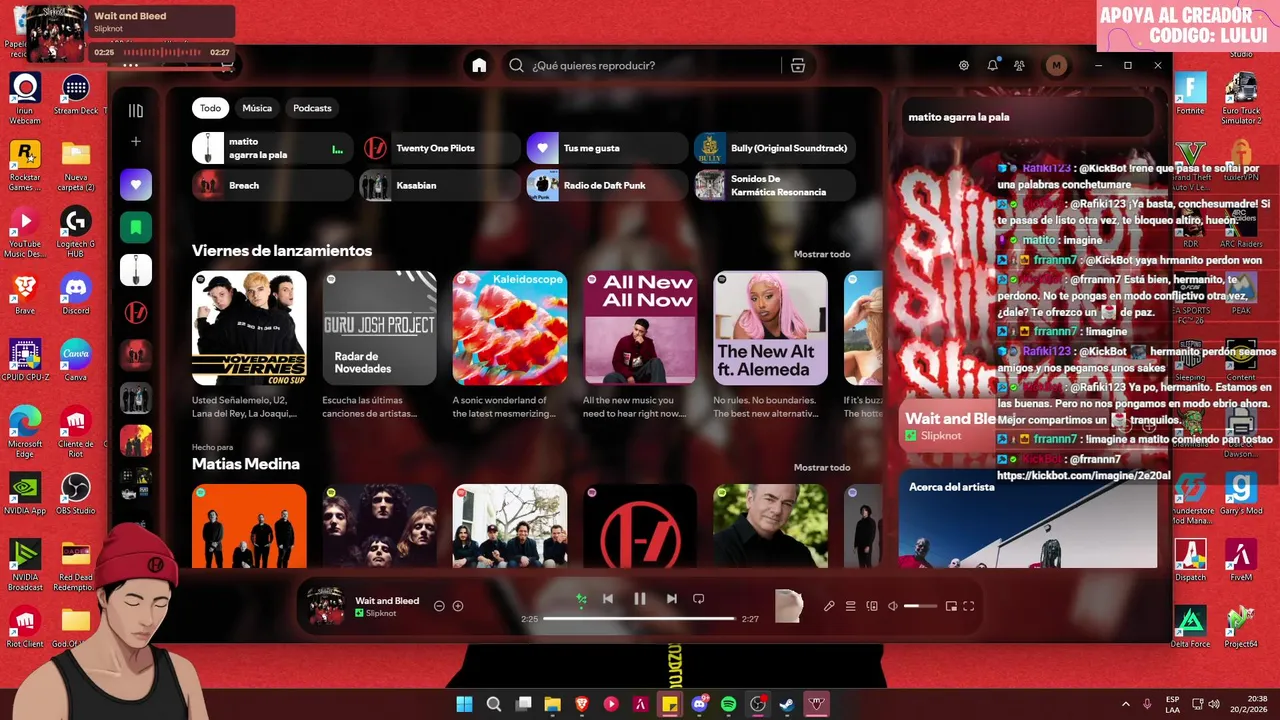Open the Kaleidoscope playlist card

[510, 328]
